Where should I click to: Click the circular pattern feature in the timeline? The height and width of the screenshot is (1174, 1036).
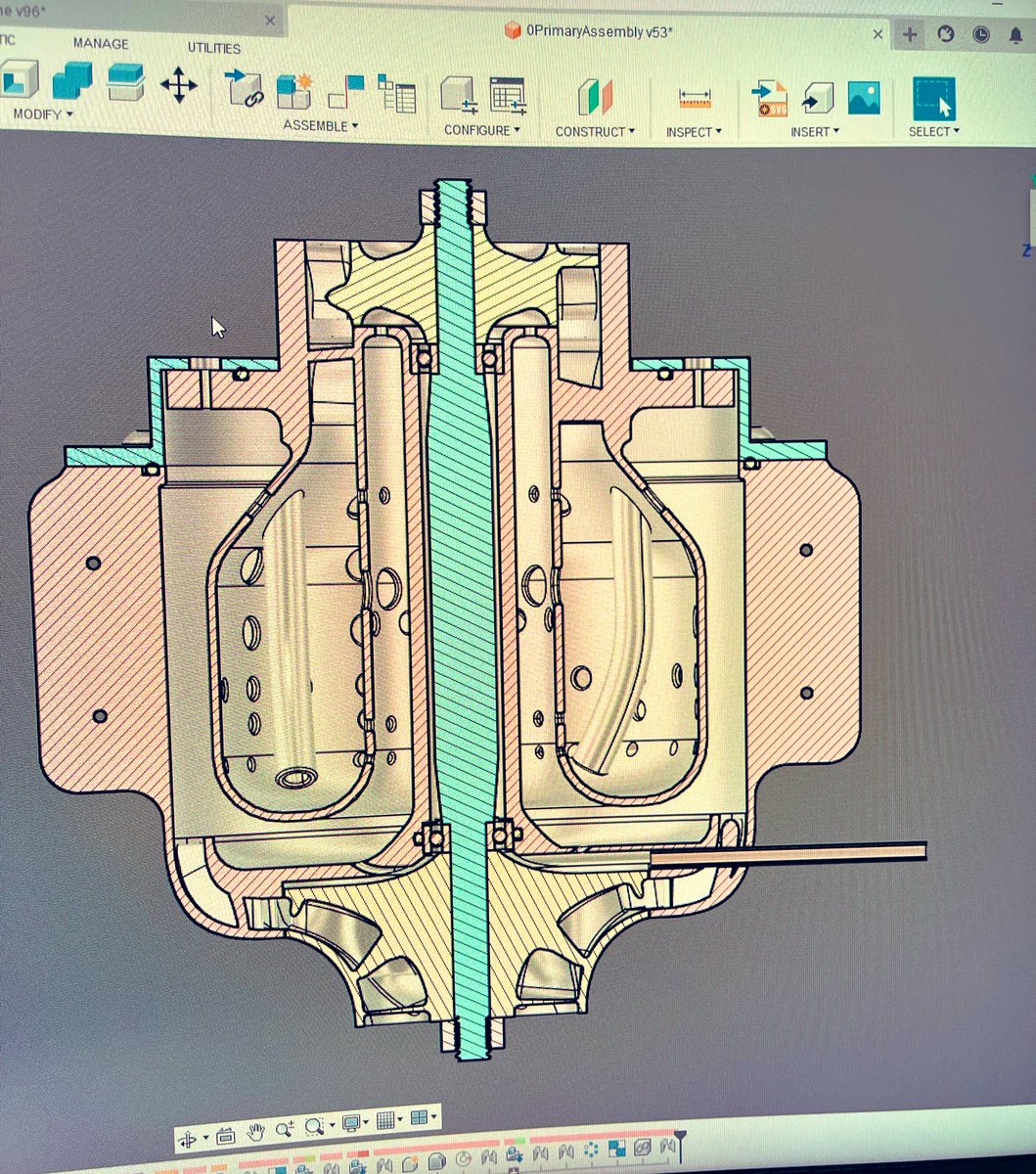coord(592,1151)
